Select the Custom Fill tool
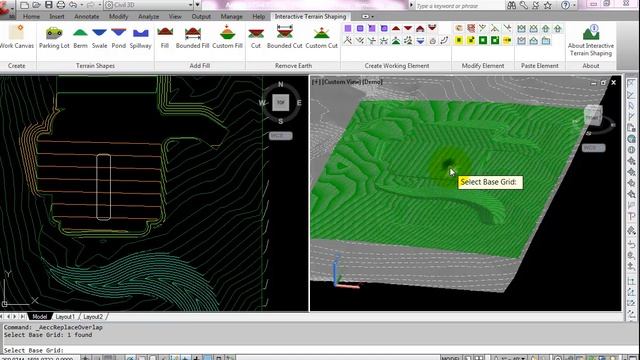This screenshot has width=640, height=360. [227, 37]
